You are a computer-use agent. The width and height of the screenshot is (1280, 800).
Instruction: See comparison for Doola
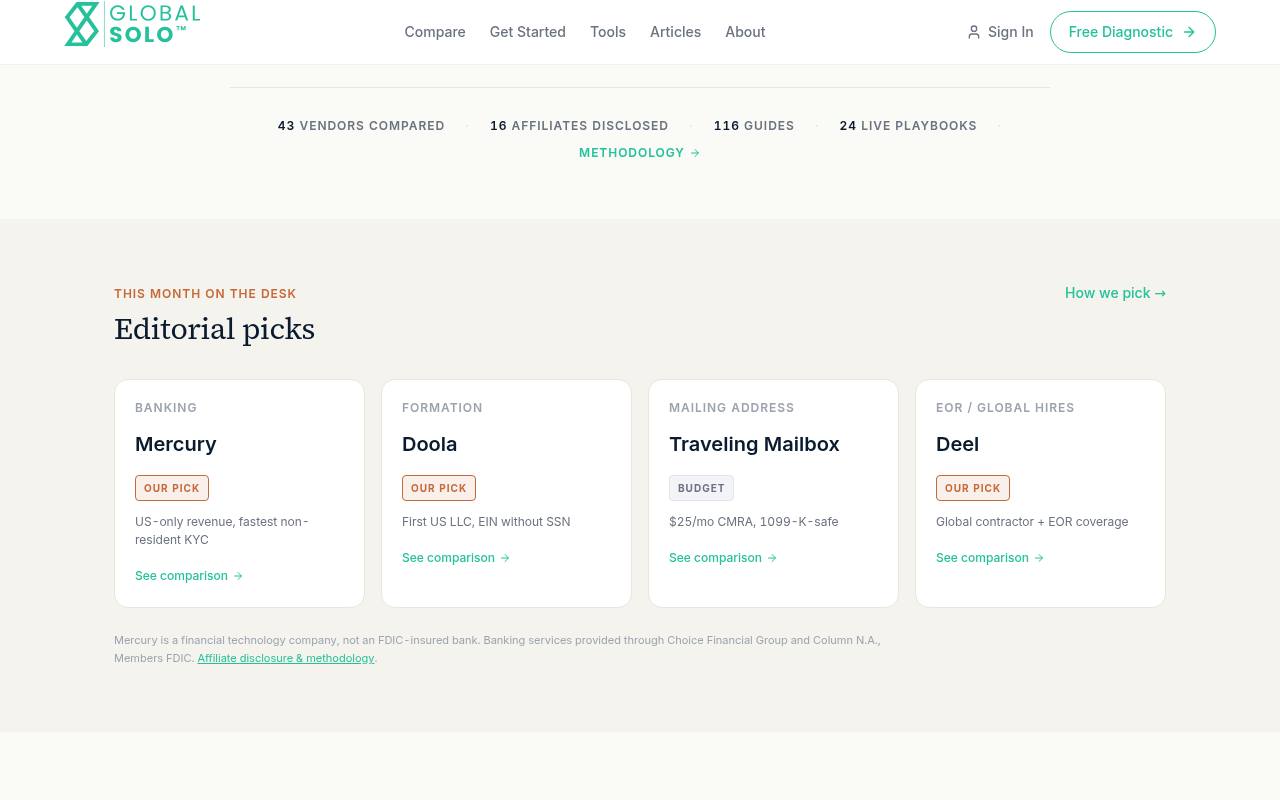[x=456, y=558]
